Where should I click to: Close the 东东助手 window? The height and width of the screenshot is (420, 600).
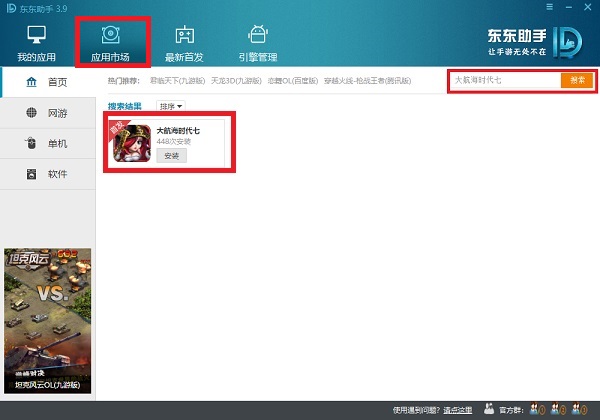[588, 7]
